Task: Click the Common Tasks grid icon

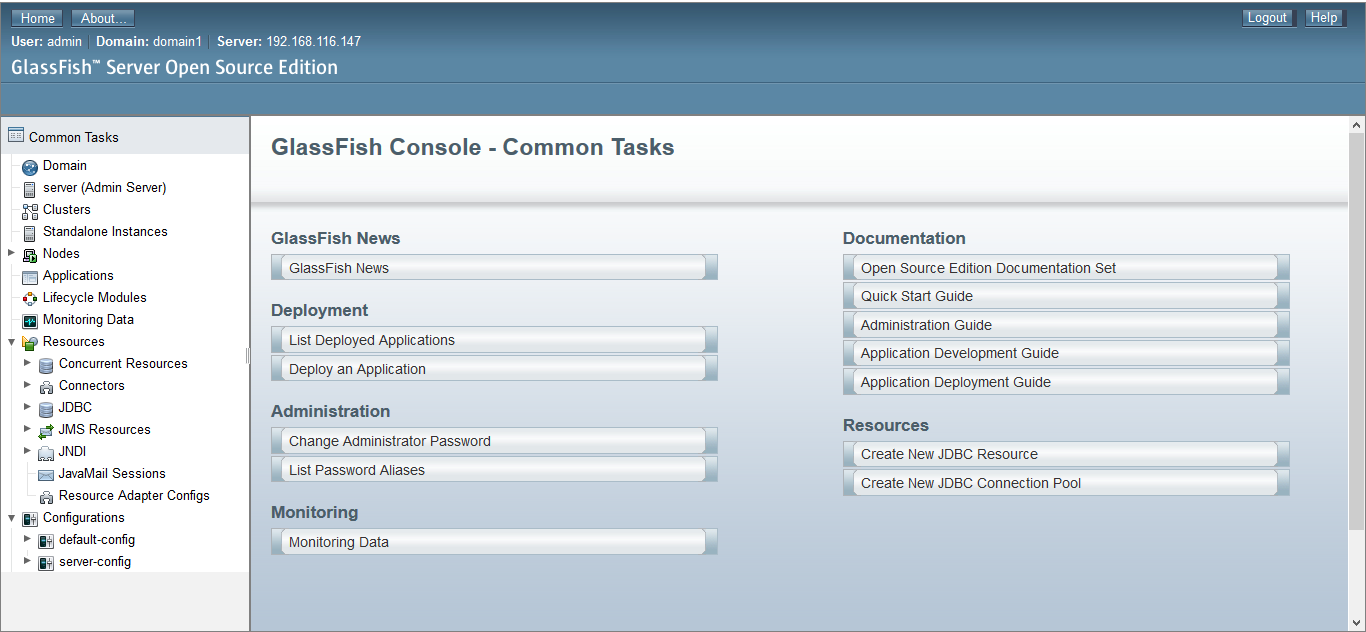Action: click(x=16, y=136)
